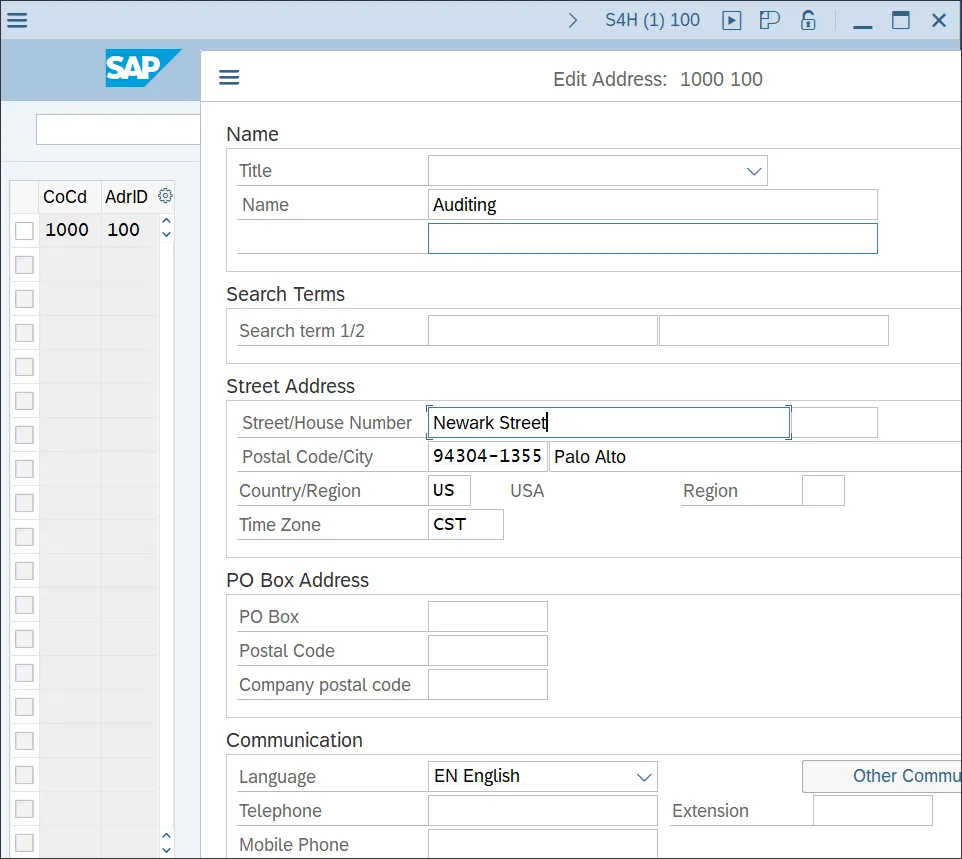Open the Title dropdown
Image resolution: width=962 pixels, height=859 pixels.
coord(754,171)
